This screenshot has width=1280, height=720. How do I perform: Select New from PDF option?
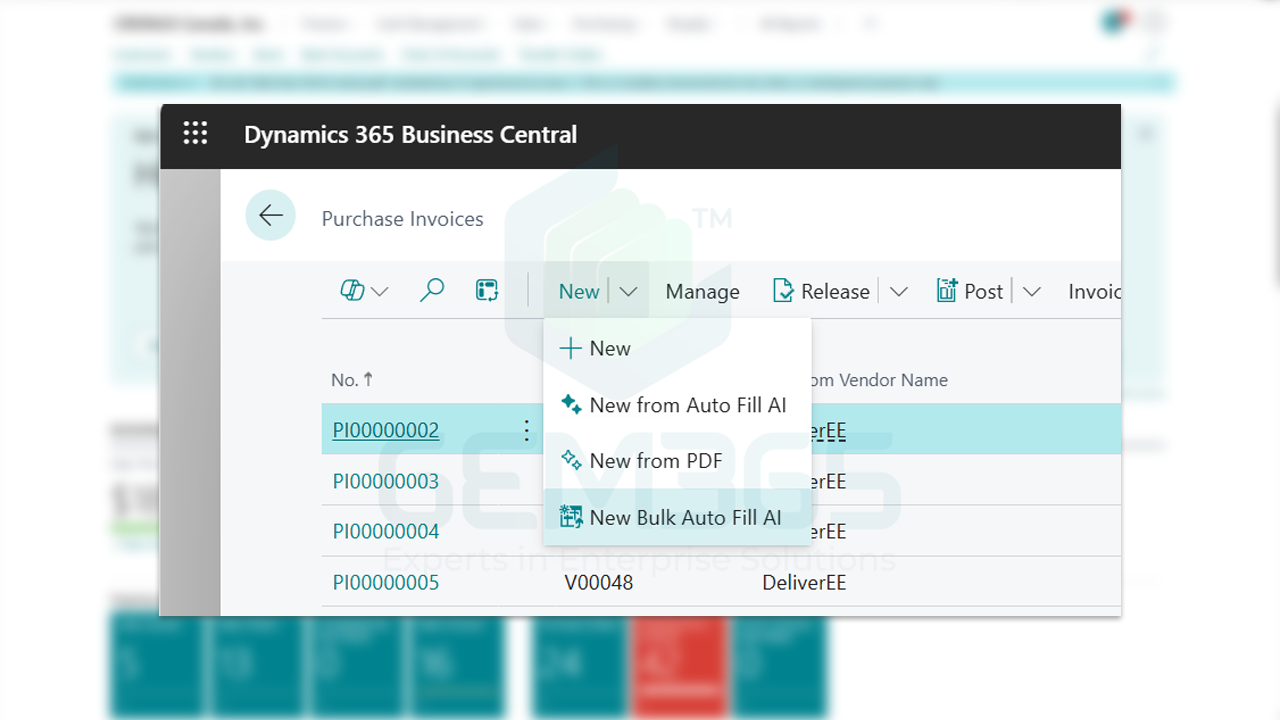[x=677, y=461]
